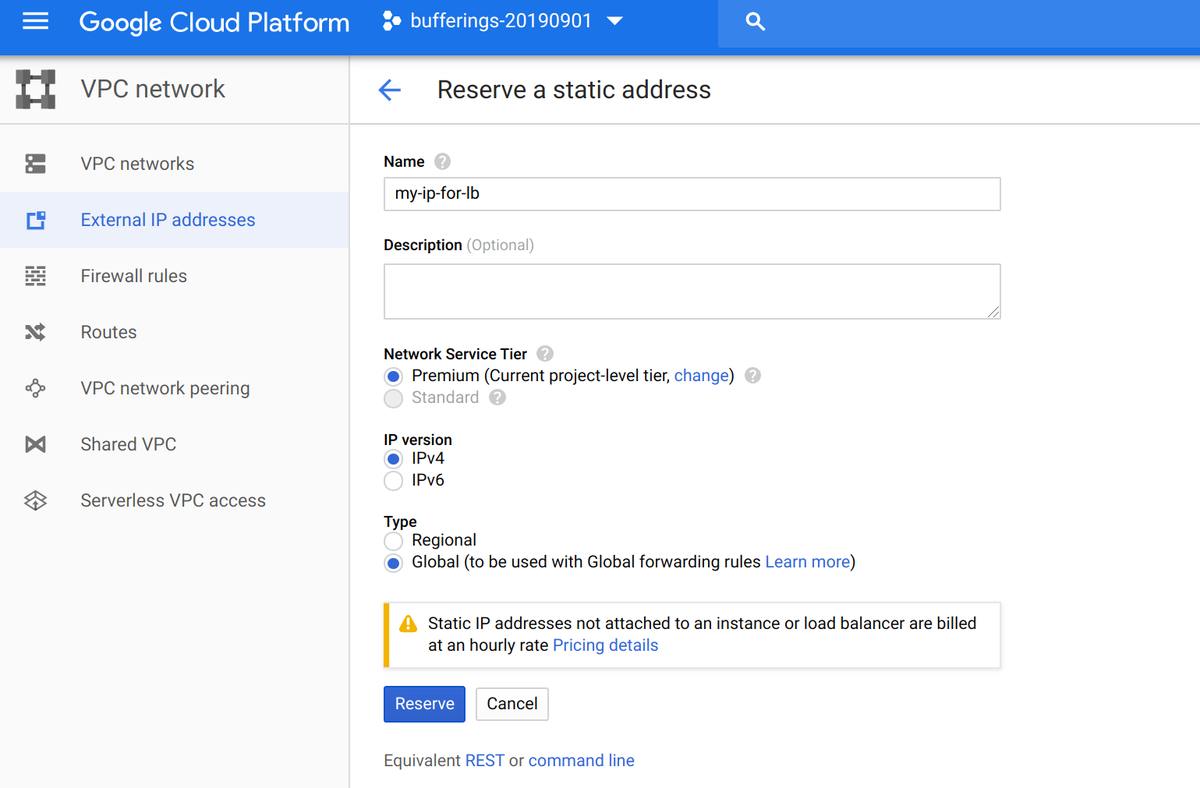Open the Learn more link
The image size is (1200, 788).
[807, 562]
